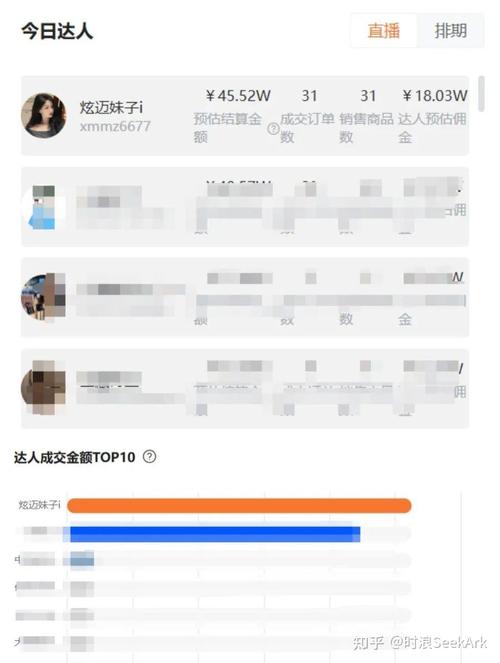Screen dimensions: 500x663
Task: Switch to the 排期 tab
Action: pyautogui.click(x=451, y=31)
